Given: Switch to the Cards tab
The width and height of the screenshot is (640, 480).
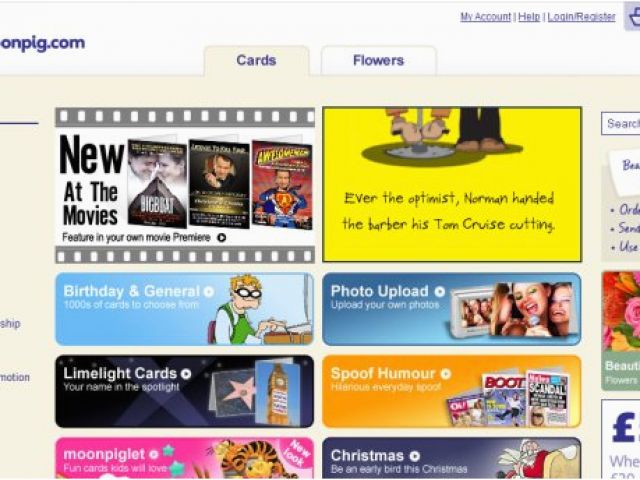Looking at the screenshot, I should (256, 60).
